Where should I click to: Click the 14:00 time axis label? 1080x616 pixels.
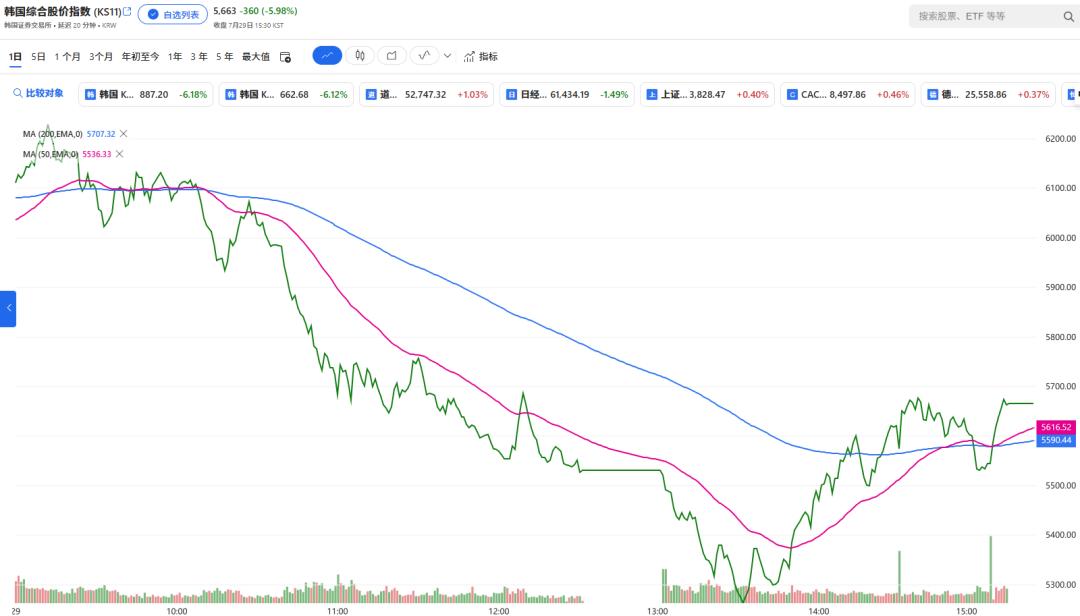(x=819, y=611)
